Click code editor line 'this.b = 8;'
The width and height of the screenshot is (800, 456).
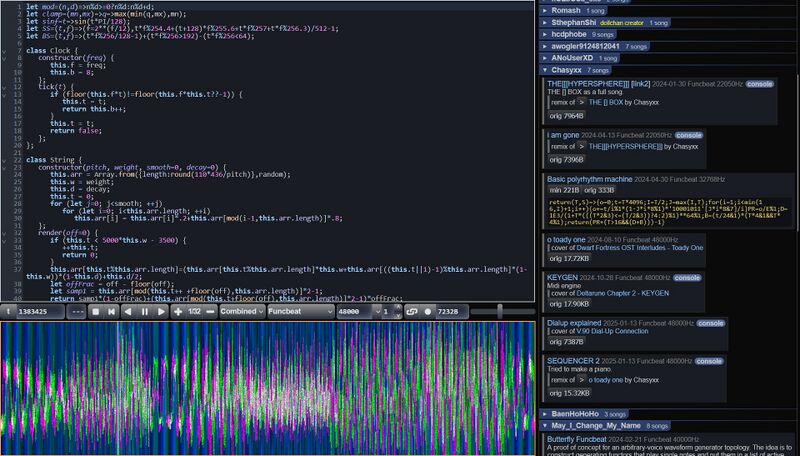click(71, 72)
